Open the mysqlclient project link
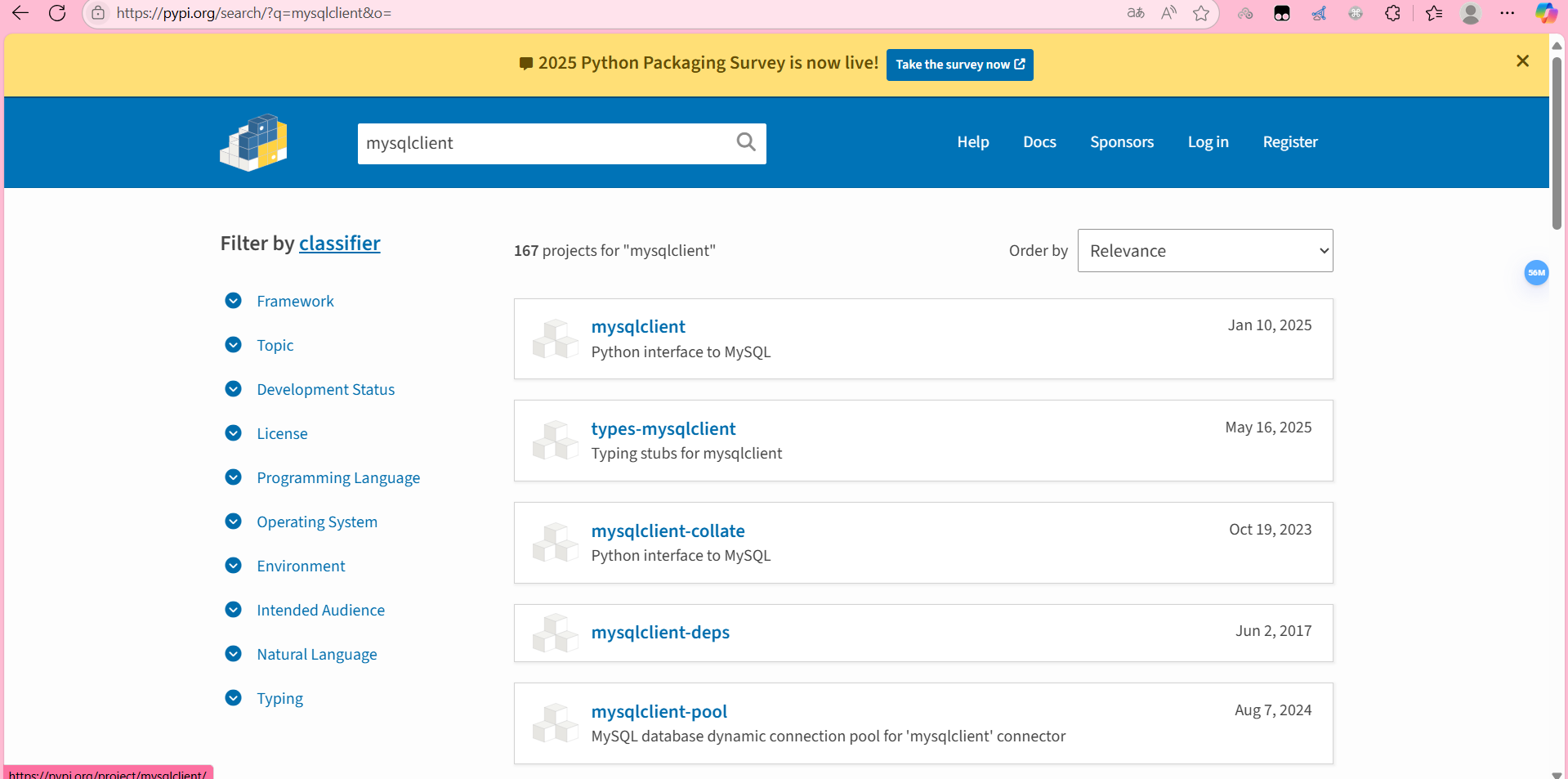1568x779 pixels. point(638,327)
